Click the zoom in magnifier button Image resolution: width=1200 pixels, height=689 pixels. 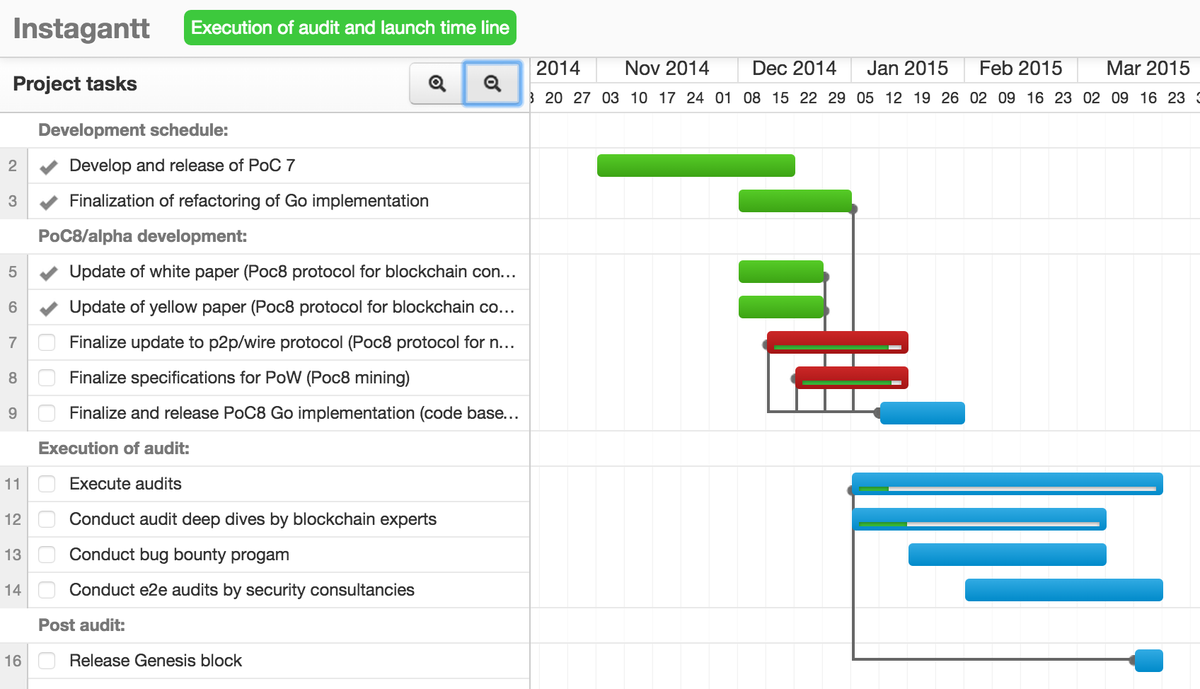[x=437, y=84]
